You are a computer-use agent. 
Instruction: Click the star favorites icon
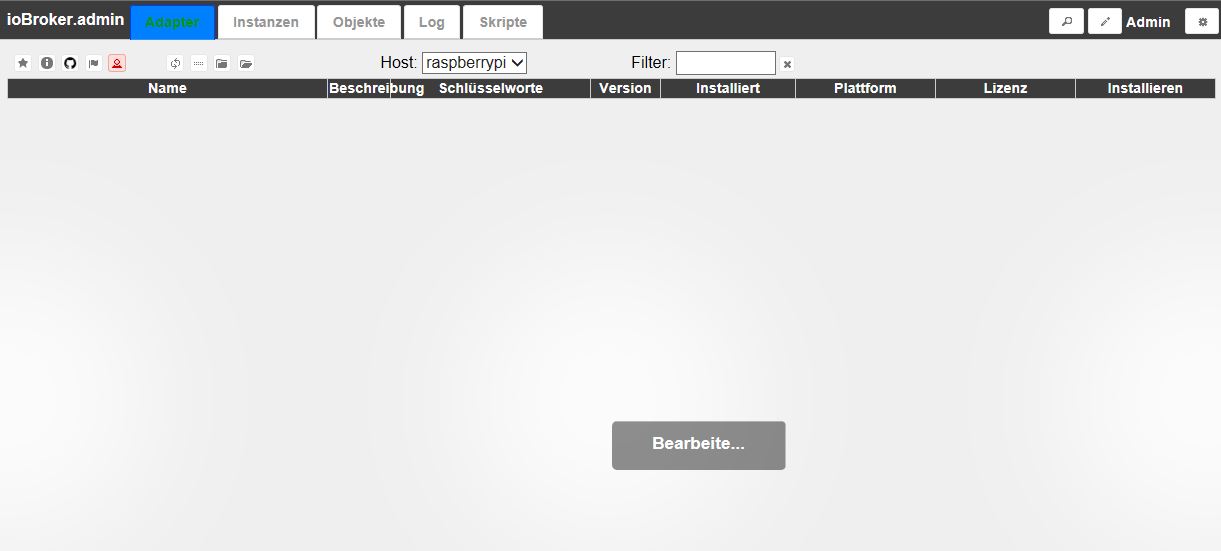pyautogui.click(x=23, y=63)
